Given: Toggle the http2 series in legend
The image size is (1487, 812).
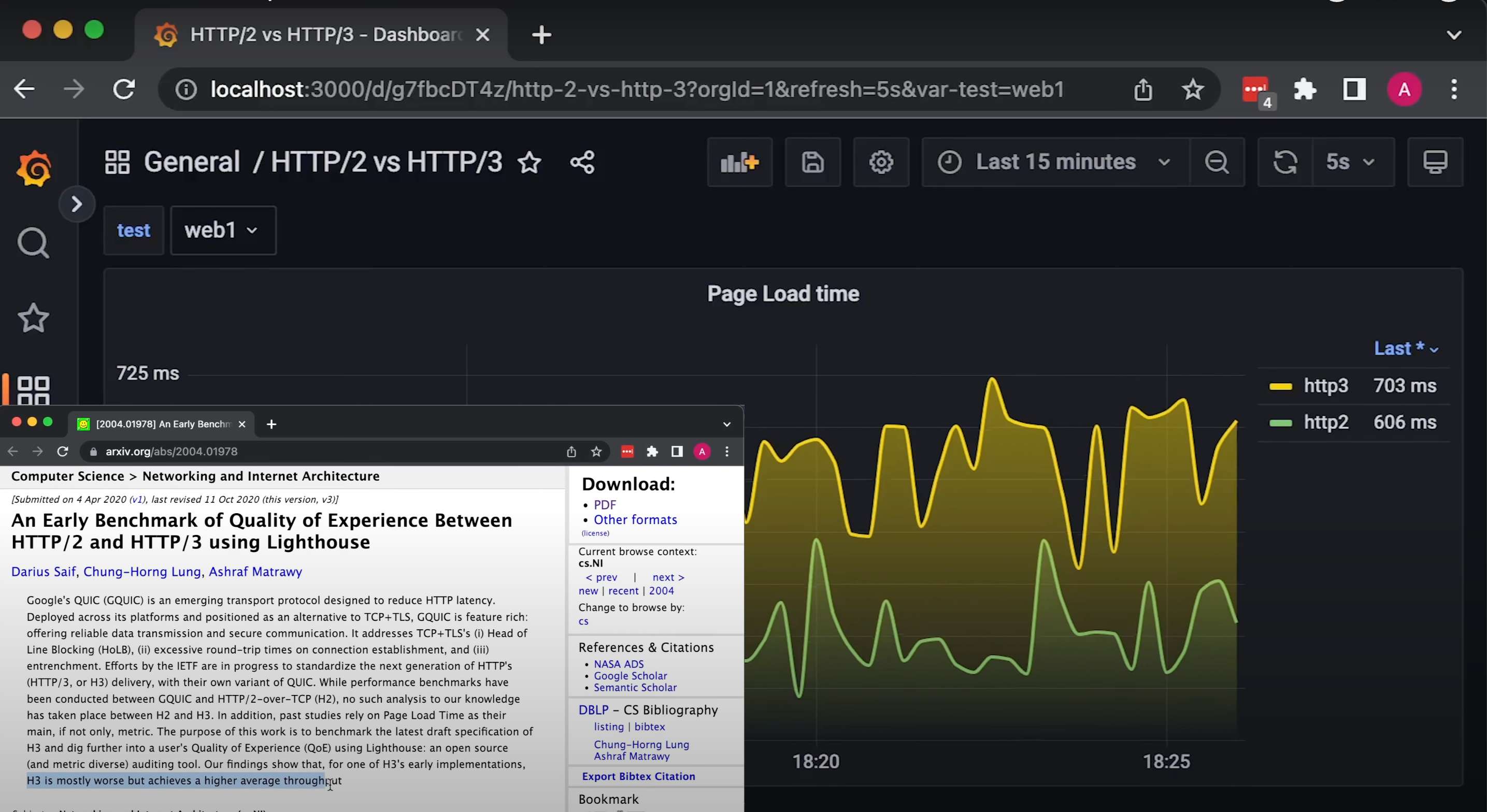Looking at the screenshot, I should pos(1325,423).
